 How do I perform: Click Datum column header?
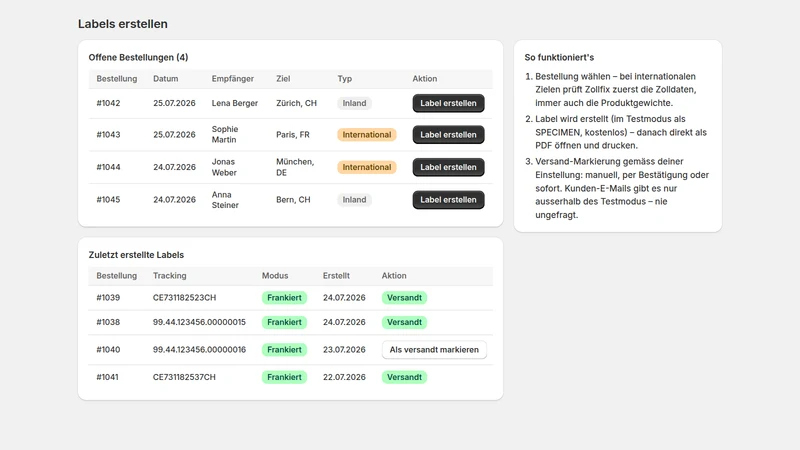click(166, 79)
